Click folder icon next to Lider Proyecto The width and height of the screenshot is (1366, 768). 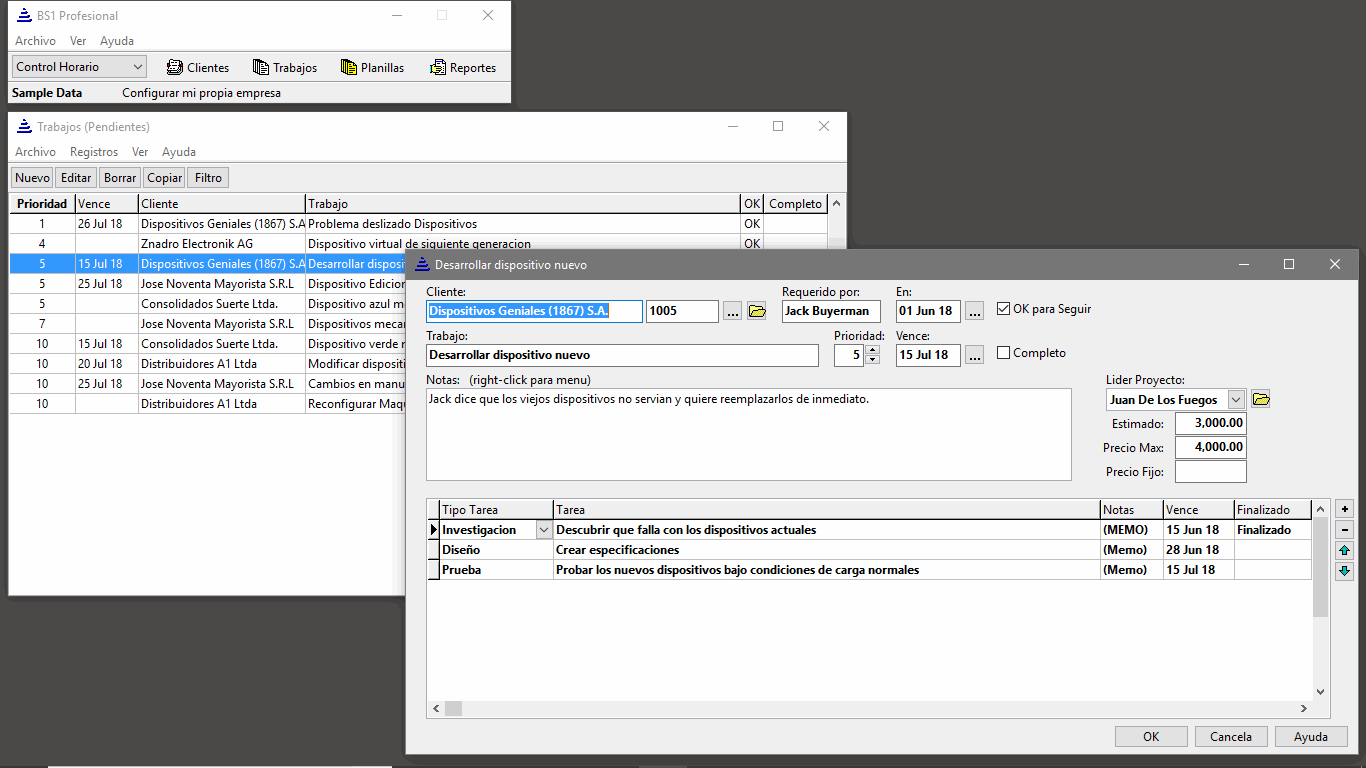pos(1261,399)
